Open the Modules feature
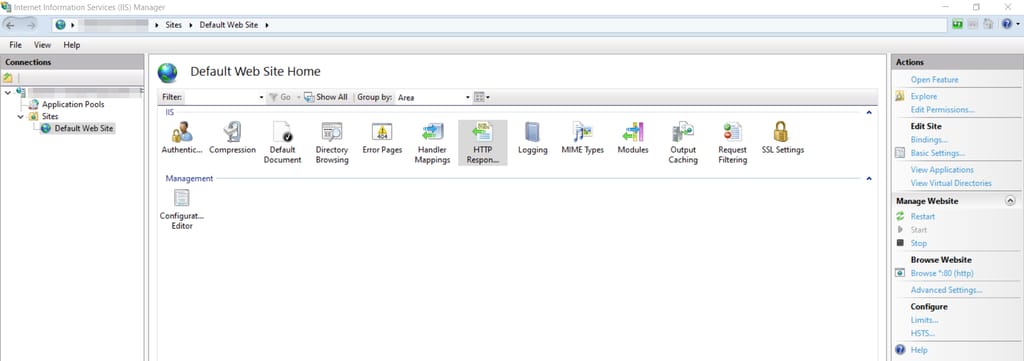The image size is (1024, 361). tap(633, 138)
